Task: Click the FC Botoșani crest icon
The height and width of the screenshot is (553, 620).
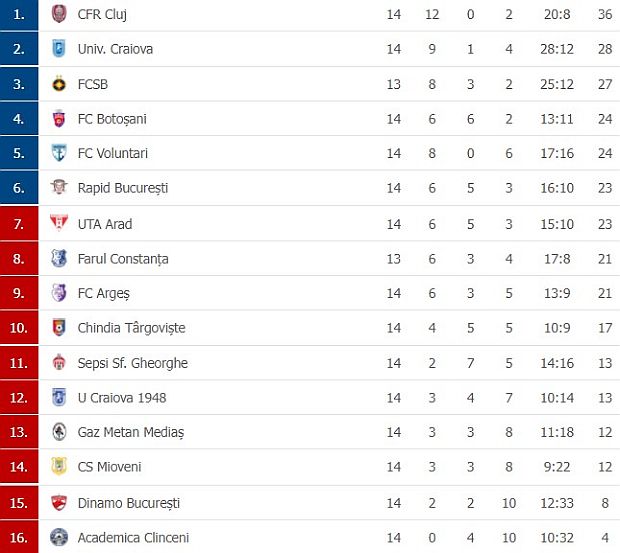Action: (59, 119)
